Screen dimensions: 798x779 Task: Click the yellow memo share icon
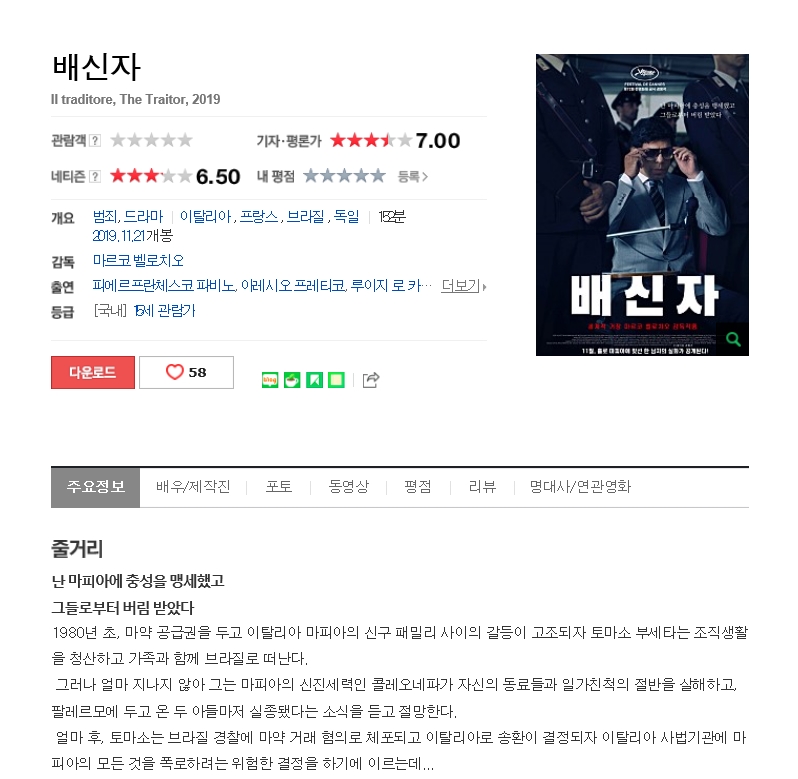(x=336, y=380)
